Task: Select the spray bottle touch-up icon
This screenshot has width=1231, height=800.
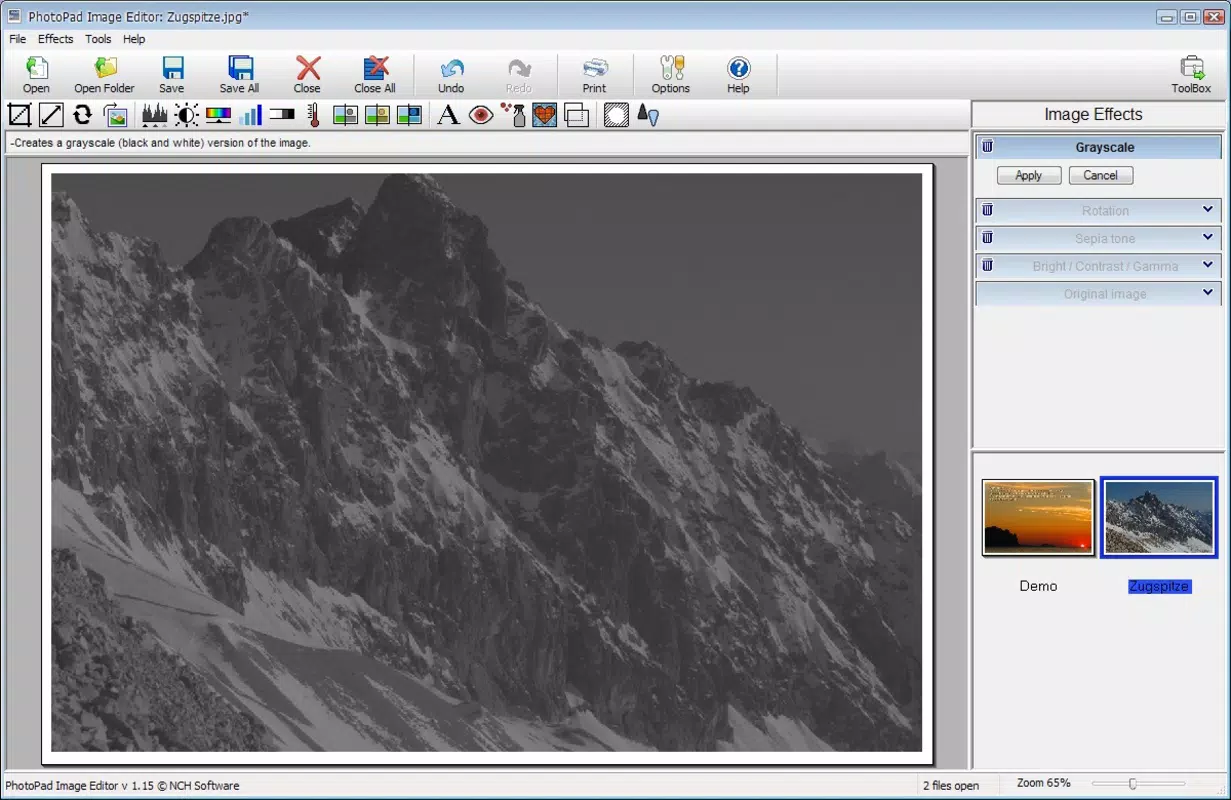Action: tap(513, 115)
